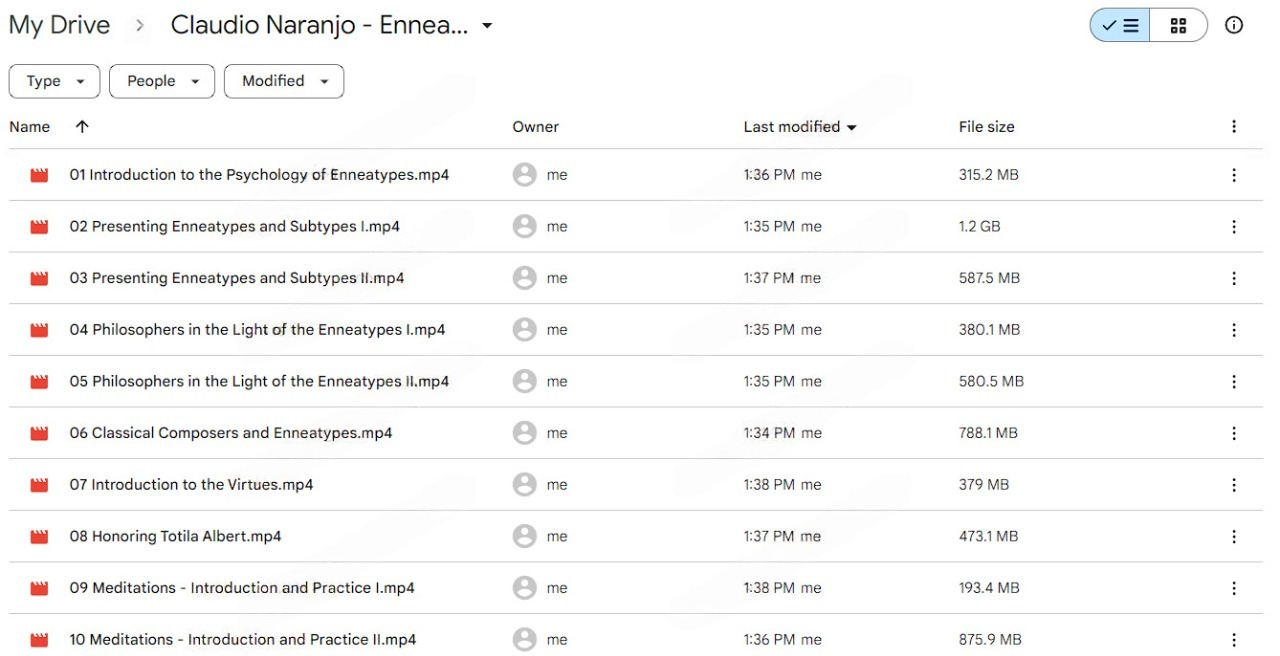Open more actions for 06 Classical Composers
The image size is (1280, 656).
coord(1234,433)
